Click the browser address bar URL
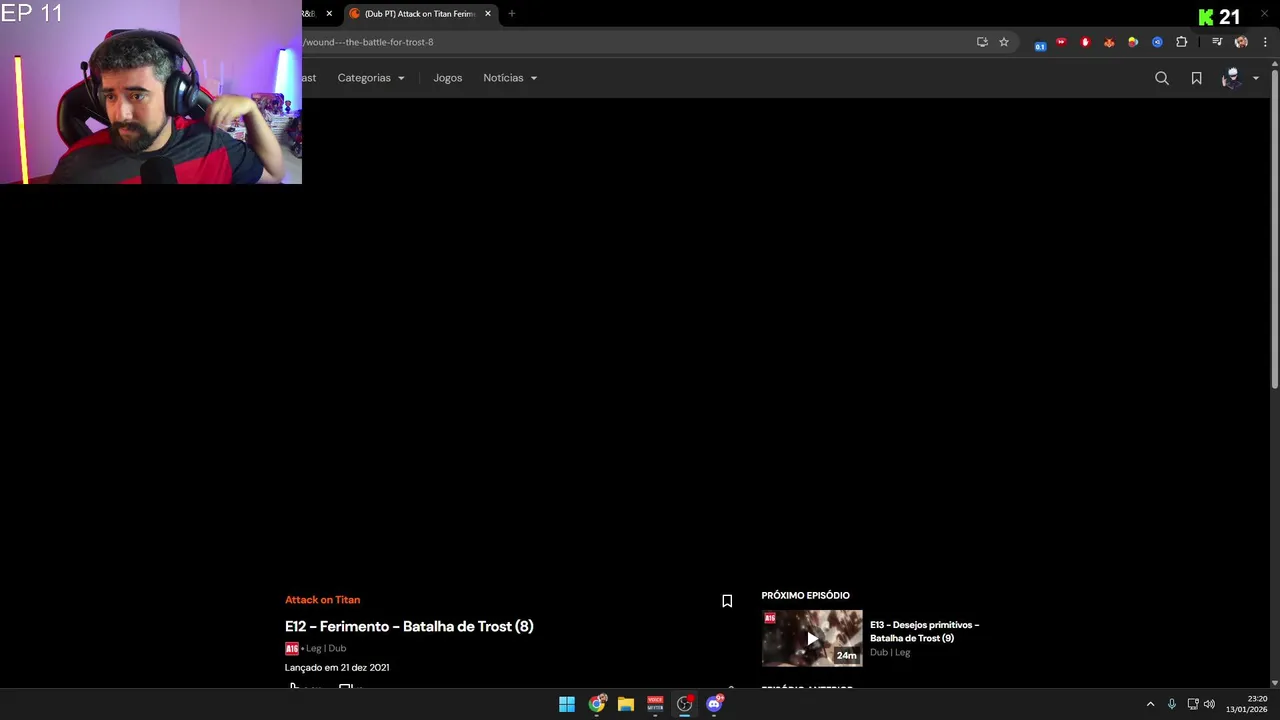The image size is (1280, 720). 368,42
